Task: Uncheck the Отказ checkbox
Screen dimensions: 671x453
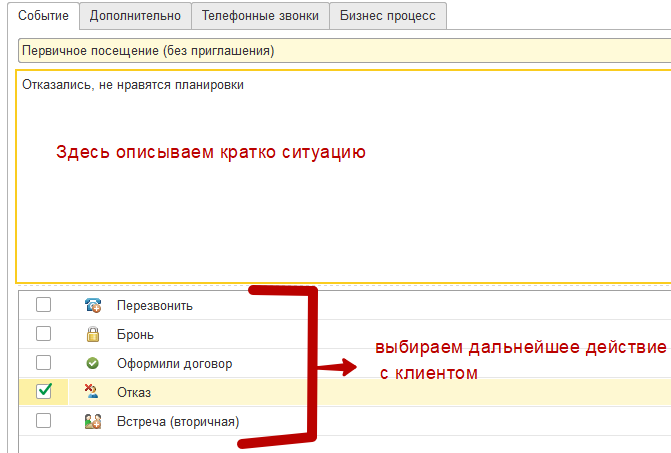Action: [44, 392]
